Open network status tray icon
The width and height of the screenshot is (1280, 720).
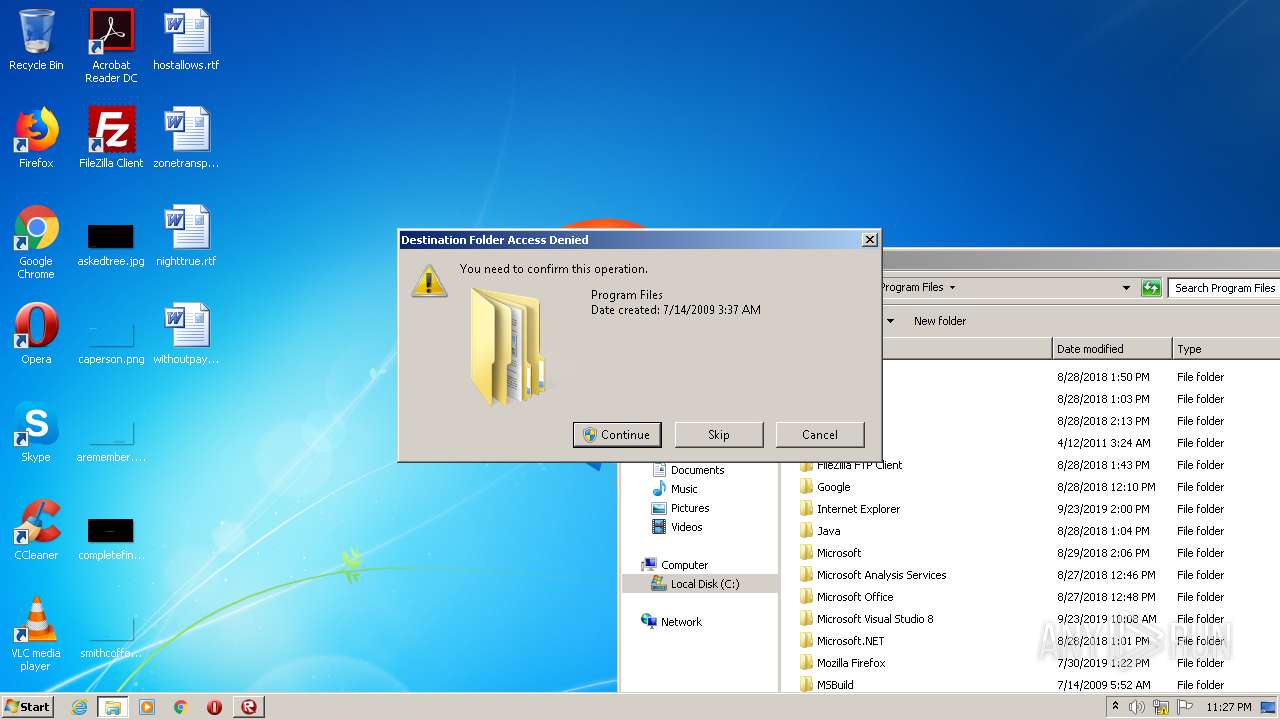(x=1161, y=707)
